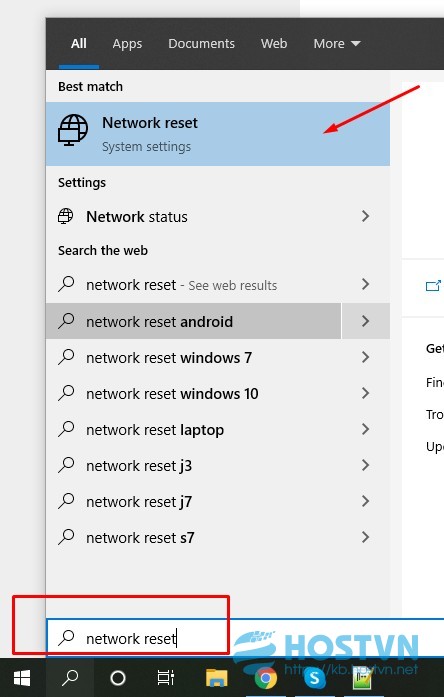Screen dimensions: 444x697
Task: Click the Network status globe icon
Action: [x=65, y=216]
